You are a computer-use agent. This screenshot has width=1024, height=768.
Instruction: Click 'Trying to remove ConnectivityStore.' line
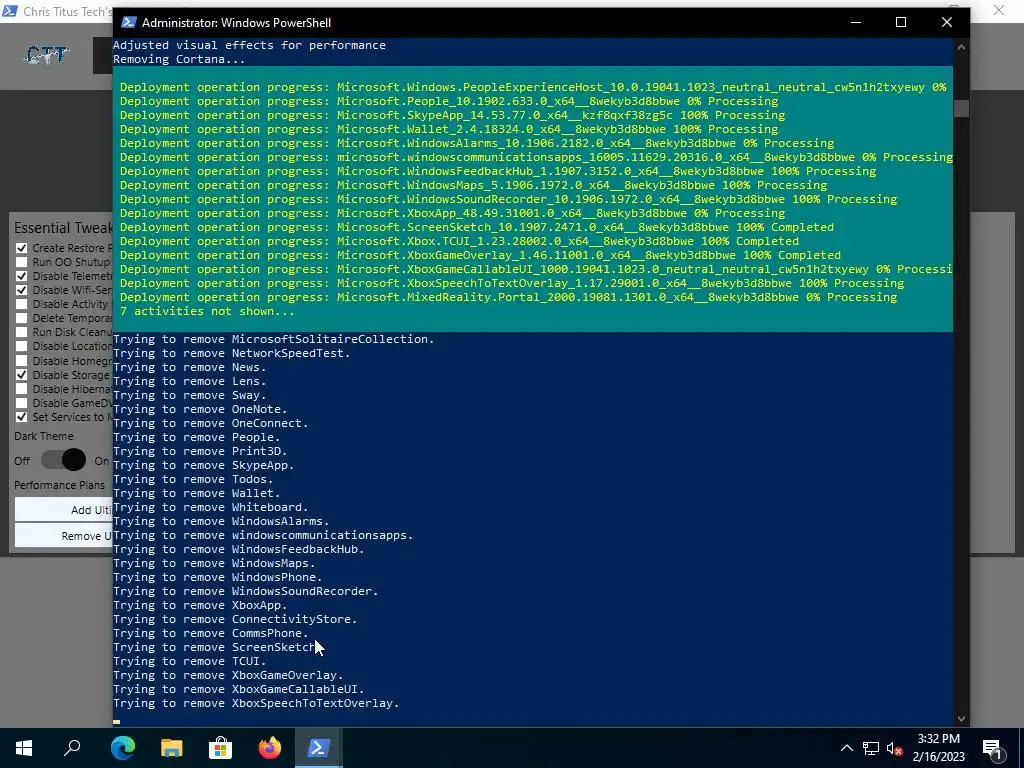235,619
